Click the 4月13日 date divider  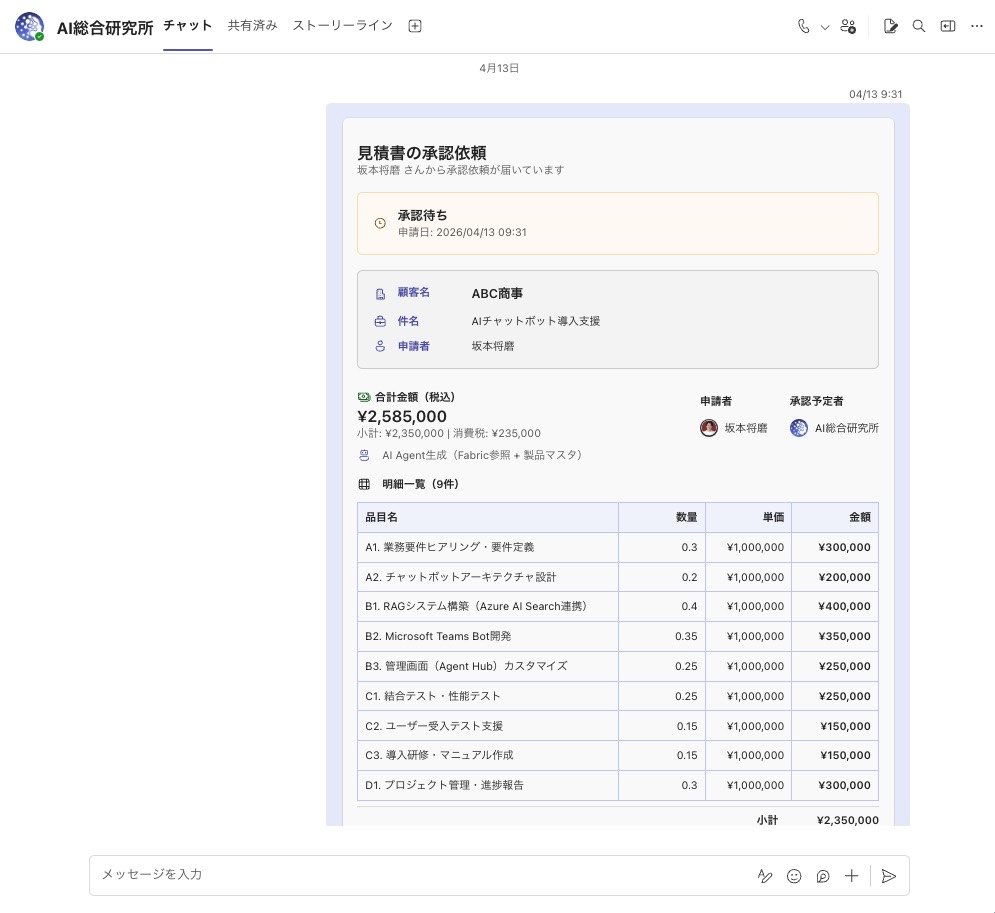499,68
